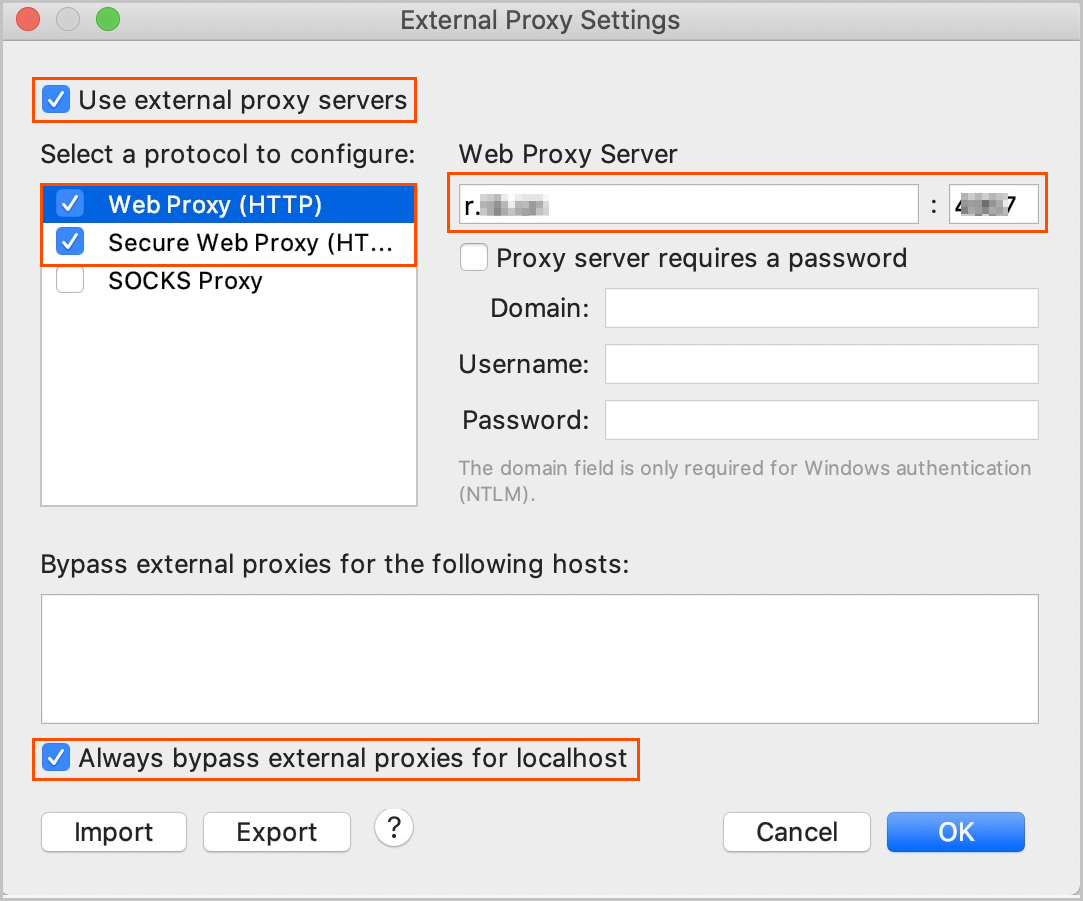Click the Export button
Screen dimensions: 1083x901
pos(277,832)
